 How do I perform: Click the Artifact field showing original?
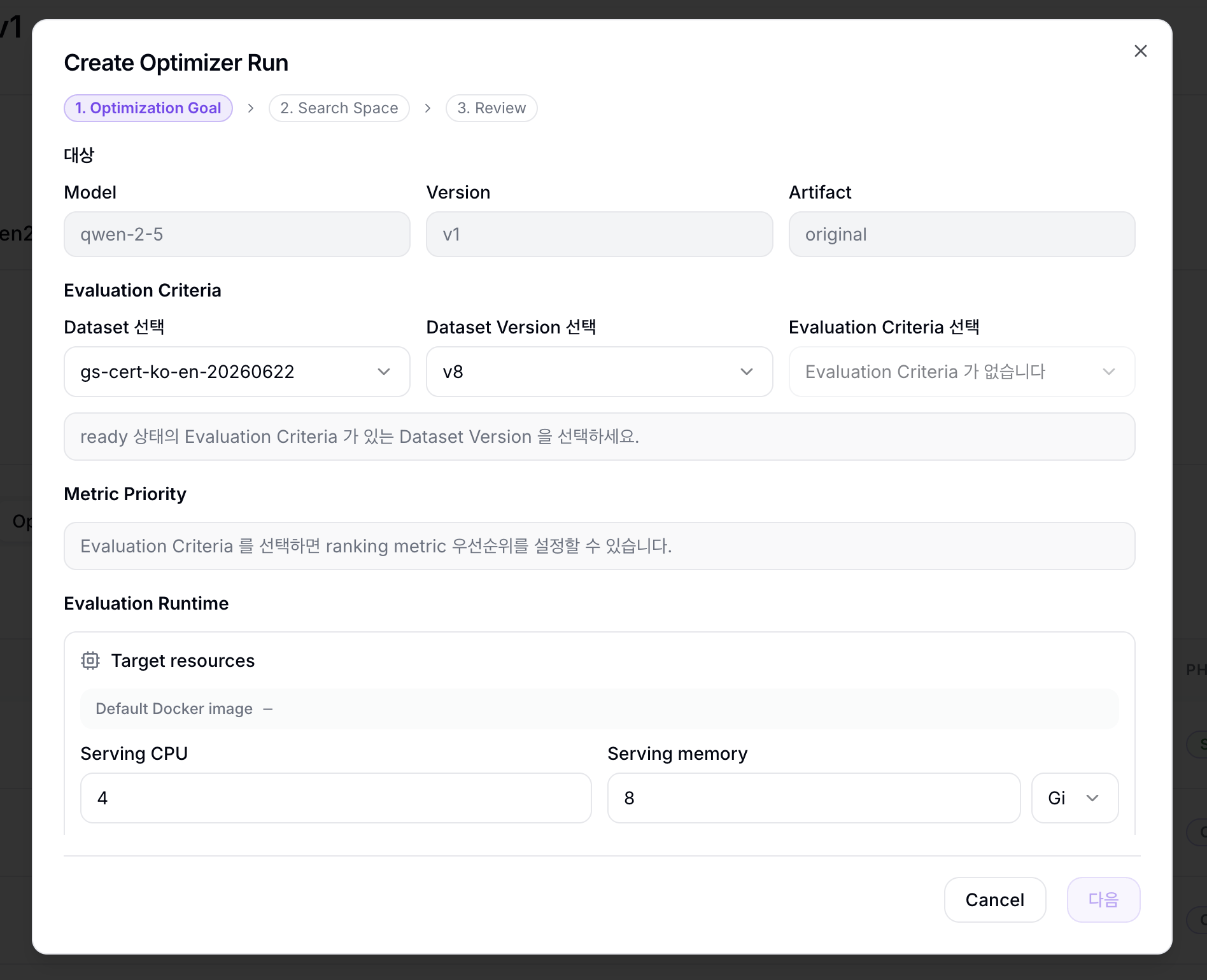[x=962, y=234]
